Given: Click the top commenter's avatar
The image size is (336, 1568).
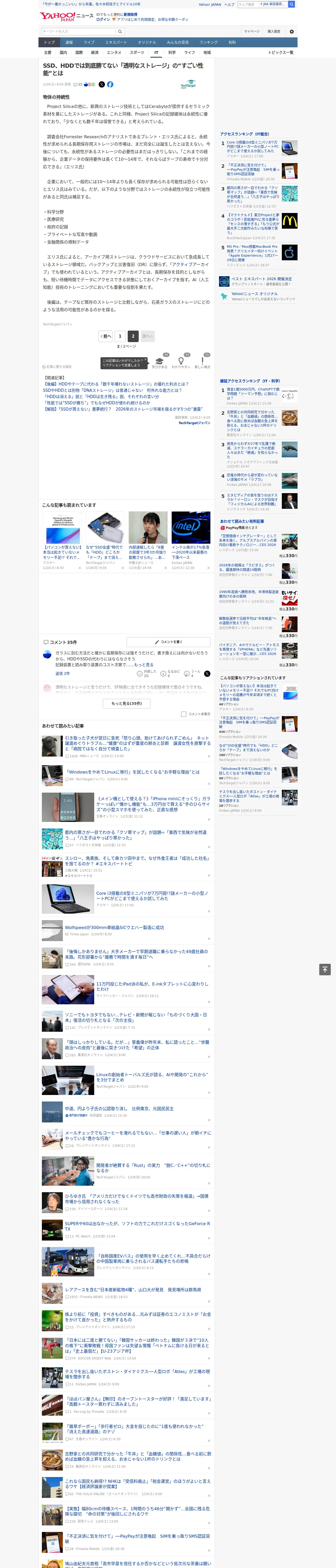Looking at the screenshot, I should click(x=47, y=655).
